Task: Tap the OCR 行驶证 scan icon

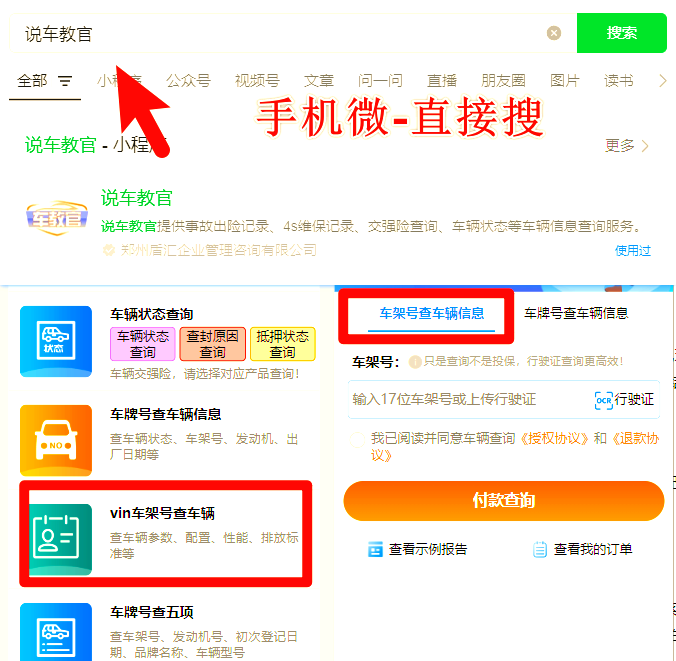Action: click(x=604, y=400)
